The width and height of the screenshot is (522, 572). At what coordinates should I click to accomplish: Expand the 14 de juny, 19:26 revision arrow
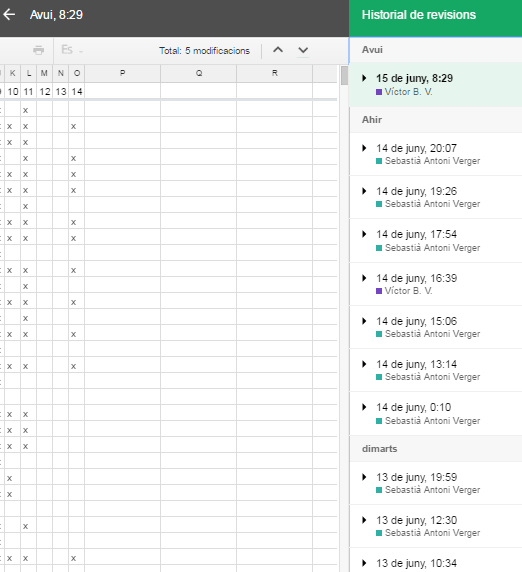click(x=364, y=191)
